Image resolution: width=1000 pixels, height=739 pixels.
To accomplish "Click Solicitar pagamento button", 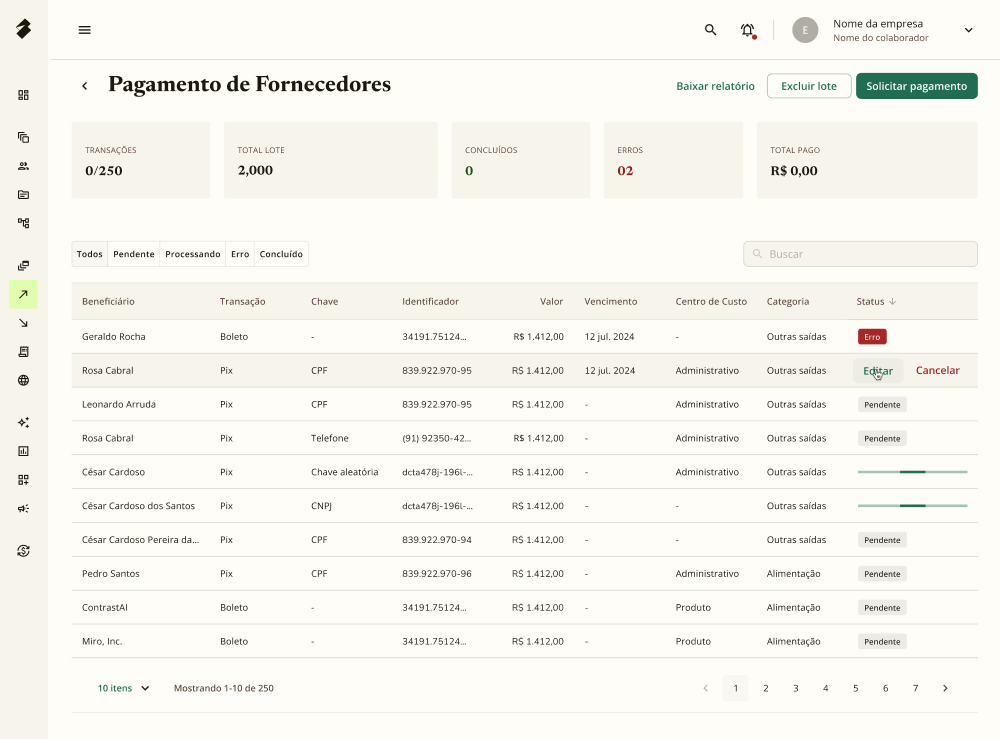I will [916, 86].
